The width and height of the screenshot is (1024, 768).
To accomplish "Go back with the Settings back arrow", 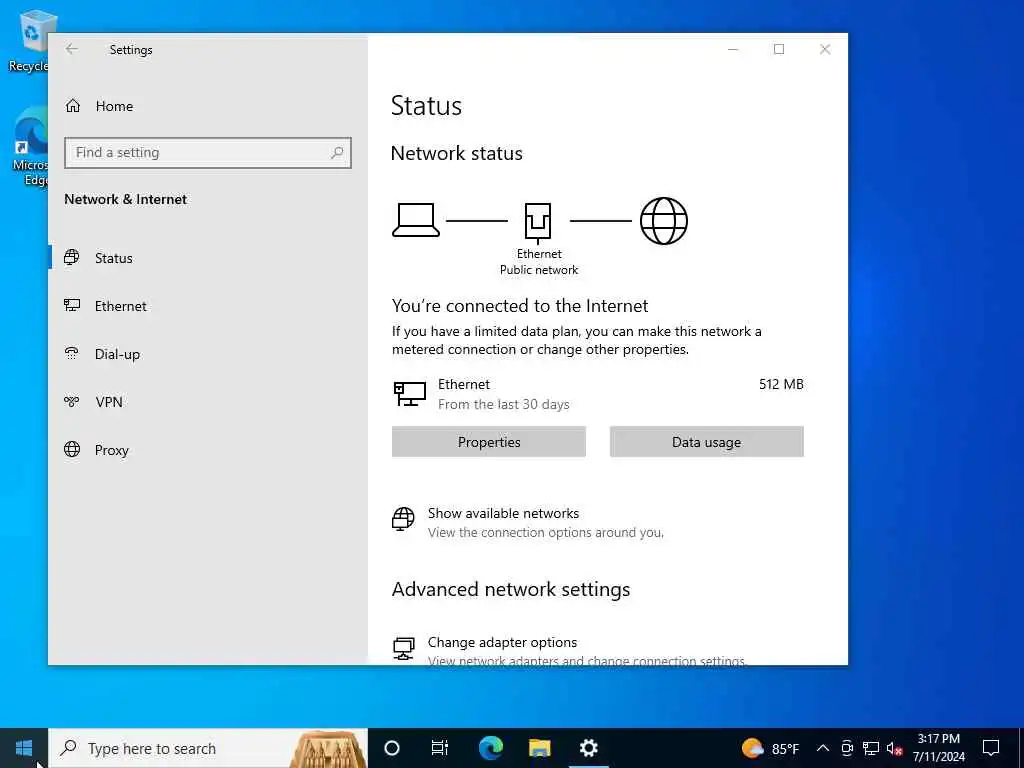I will (72, 49).
